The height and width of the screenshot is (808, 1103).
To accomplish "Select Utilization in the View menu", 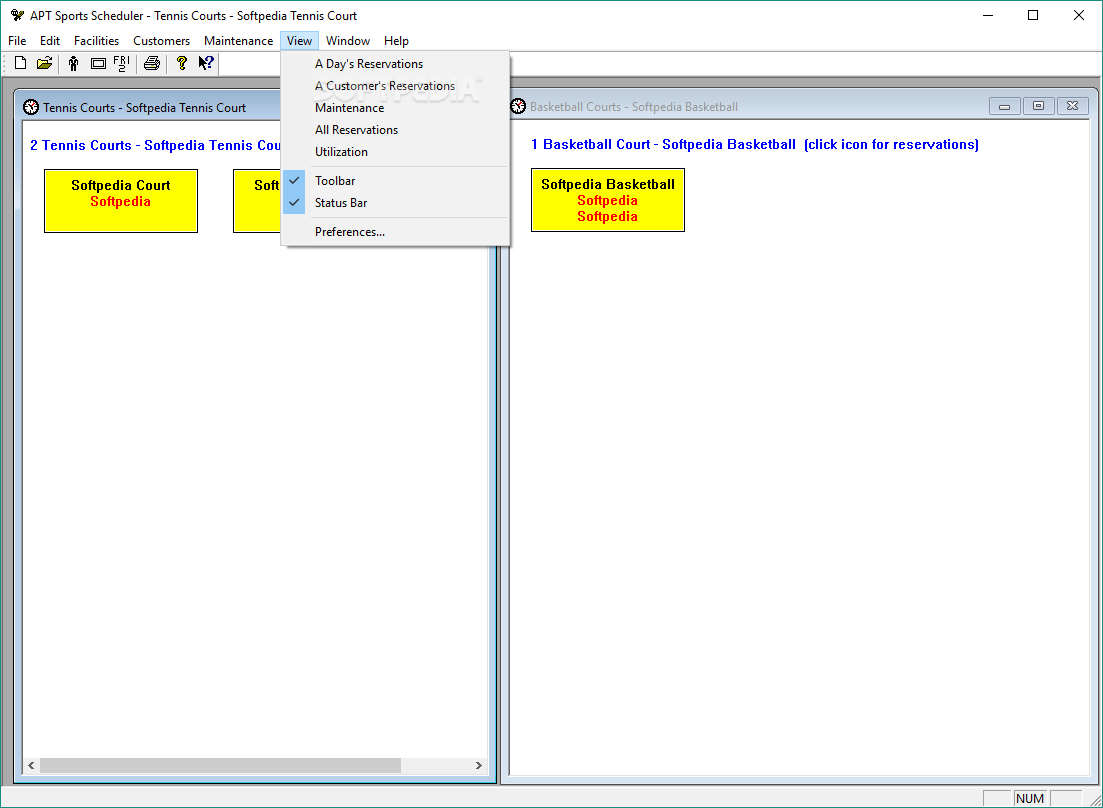I will click(x=395, y=152).
